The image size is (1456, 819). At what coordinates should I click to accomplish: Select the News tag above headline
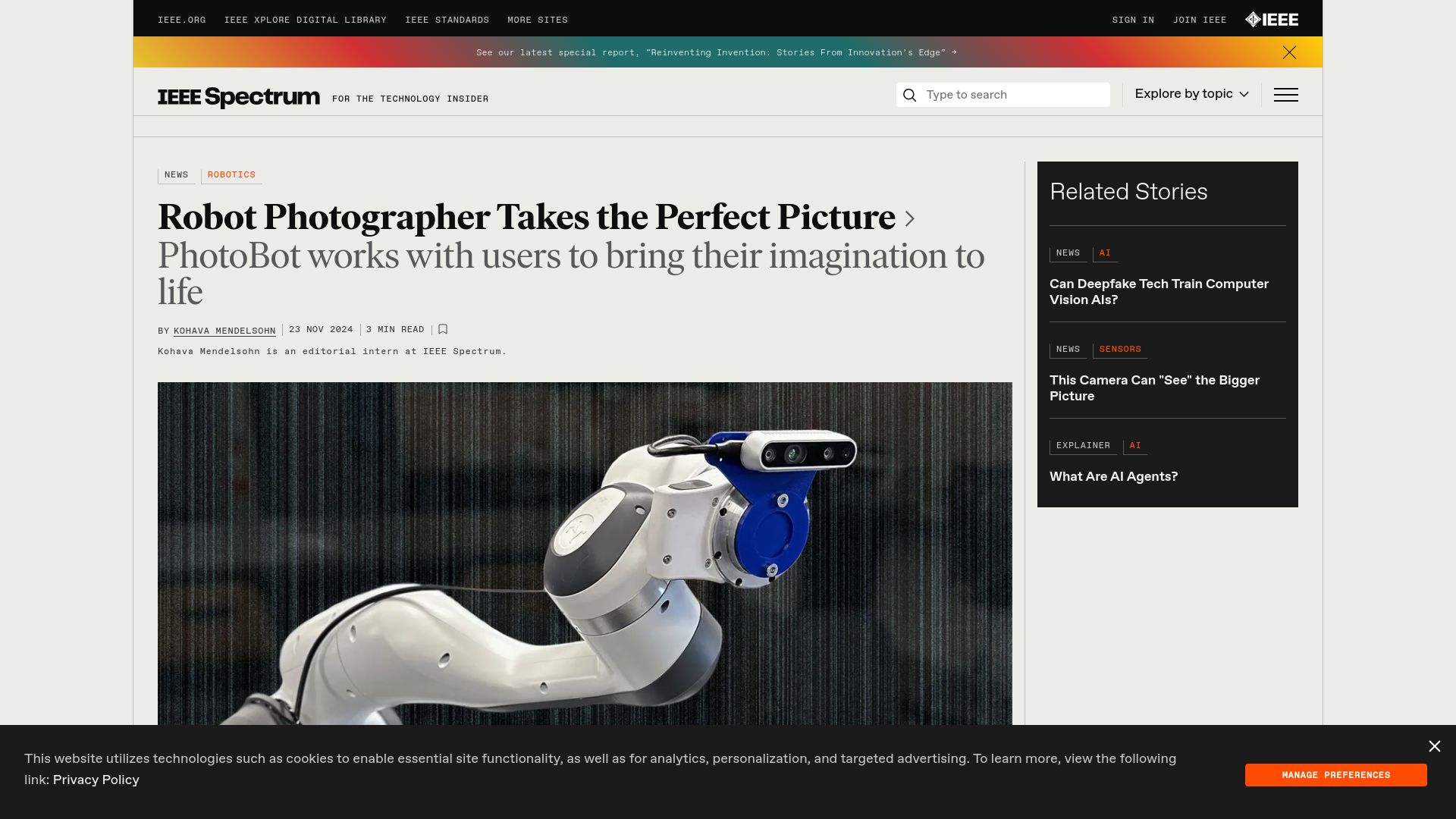click(x=176, y=175)
